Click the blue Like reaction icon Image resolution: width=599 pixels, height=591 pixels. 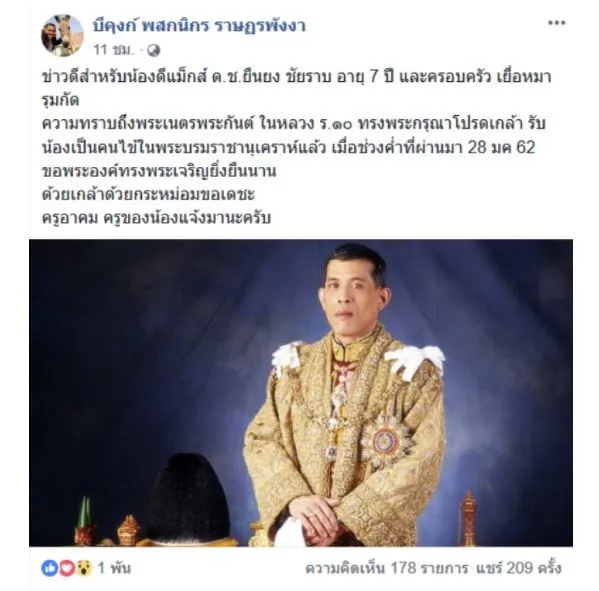(x=49, y=568)
